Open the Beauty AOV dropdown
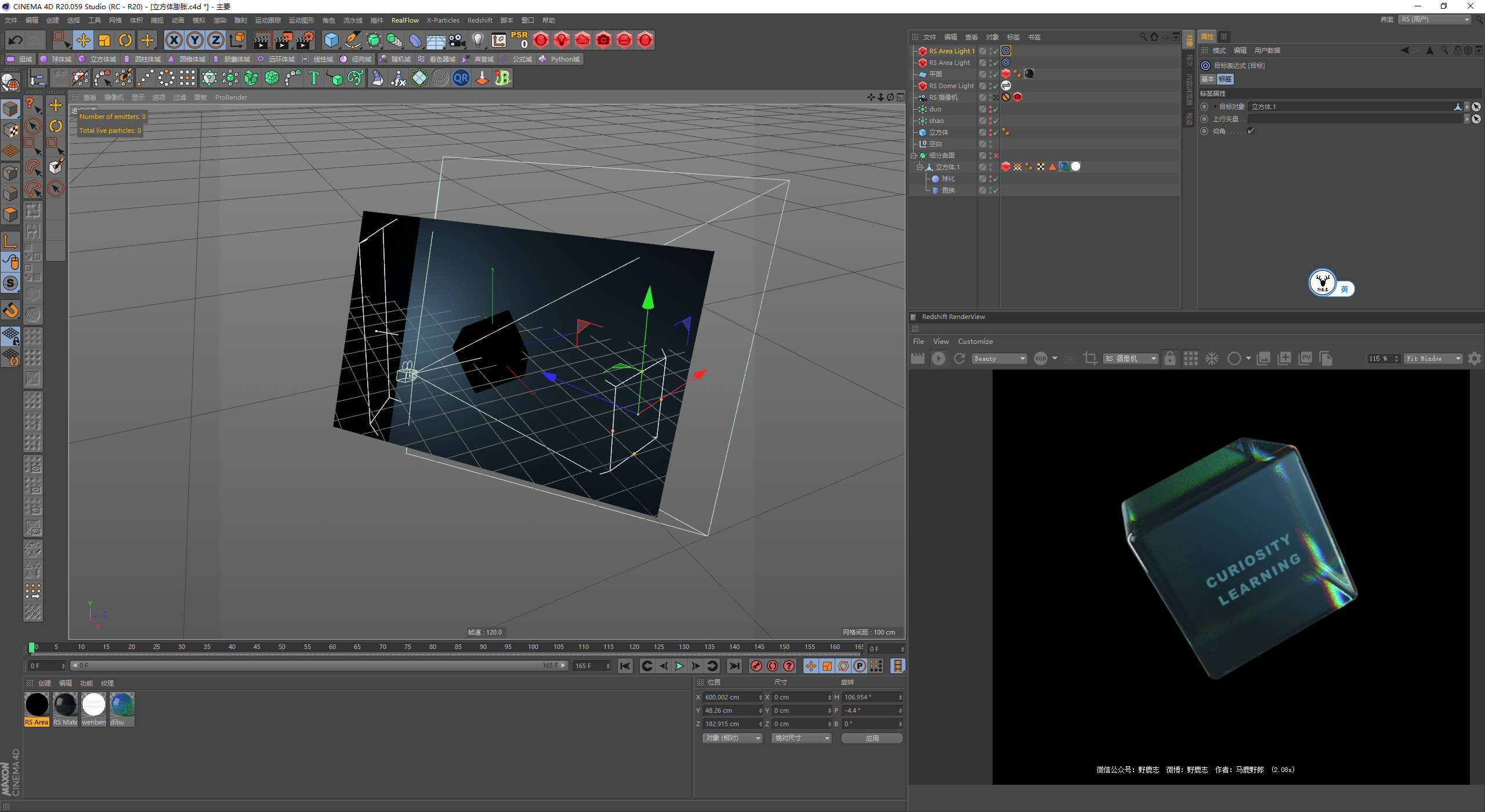The image size is (1485, 812). coord(999,359)
